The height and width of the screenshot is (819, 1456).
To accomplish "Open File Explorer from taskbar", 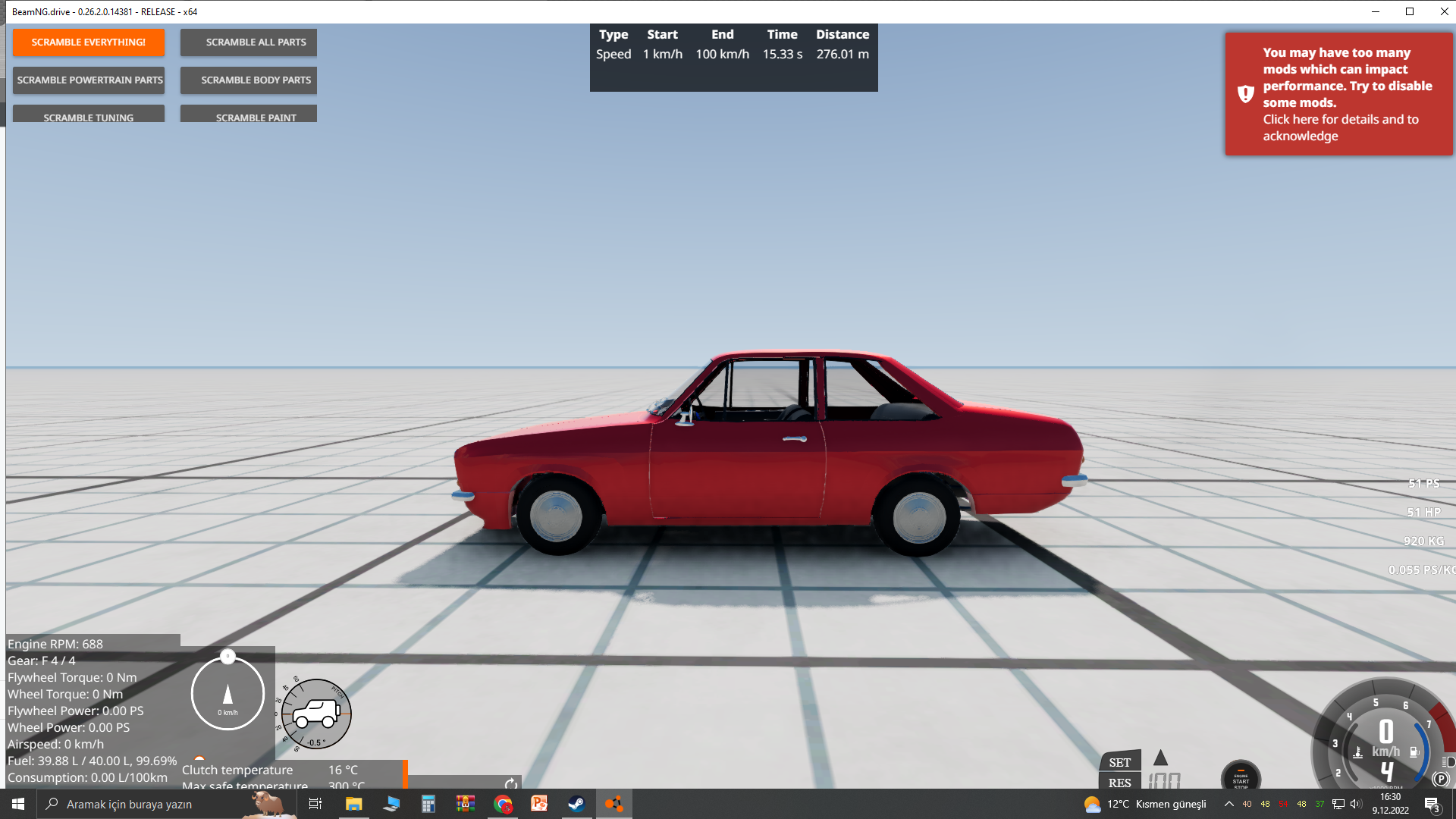I will (353, 804).
